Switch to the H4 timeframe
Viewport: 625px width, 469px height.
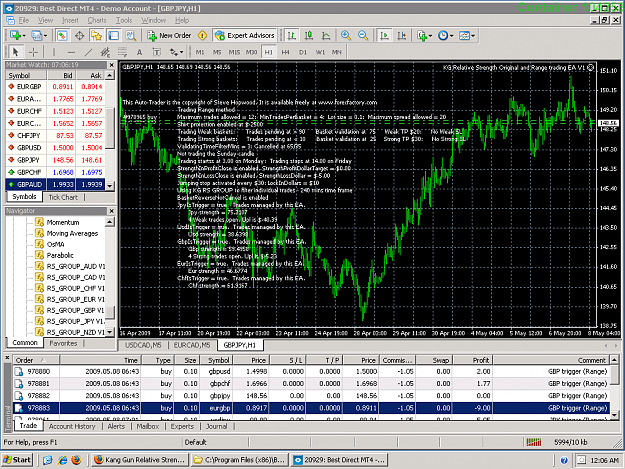285,52
